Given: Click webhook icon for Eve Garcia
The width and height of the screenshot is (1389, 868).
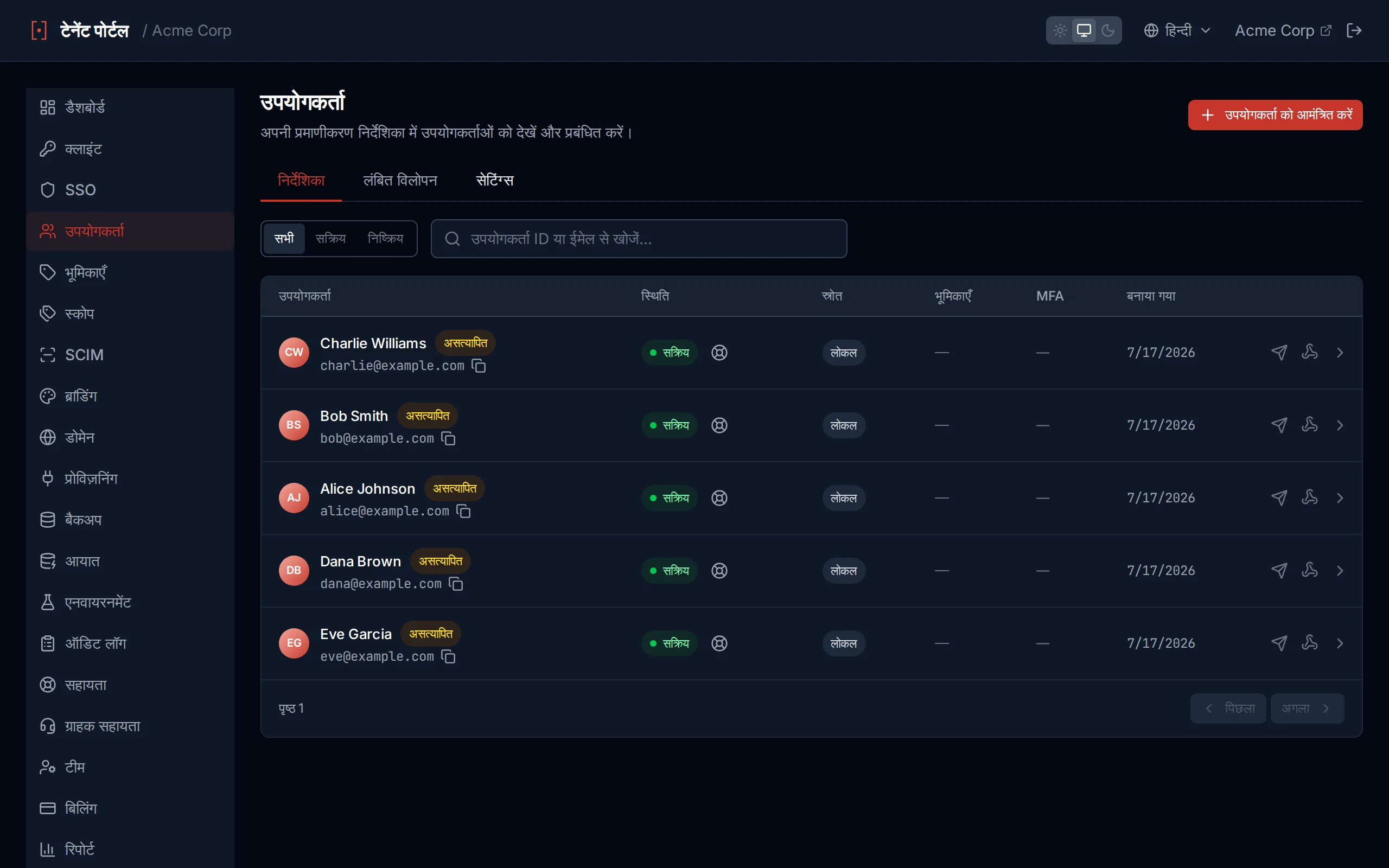Looking at the screenshot, I should 1309,643.
